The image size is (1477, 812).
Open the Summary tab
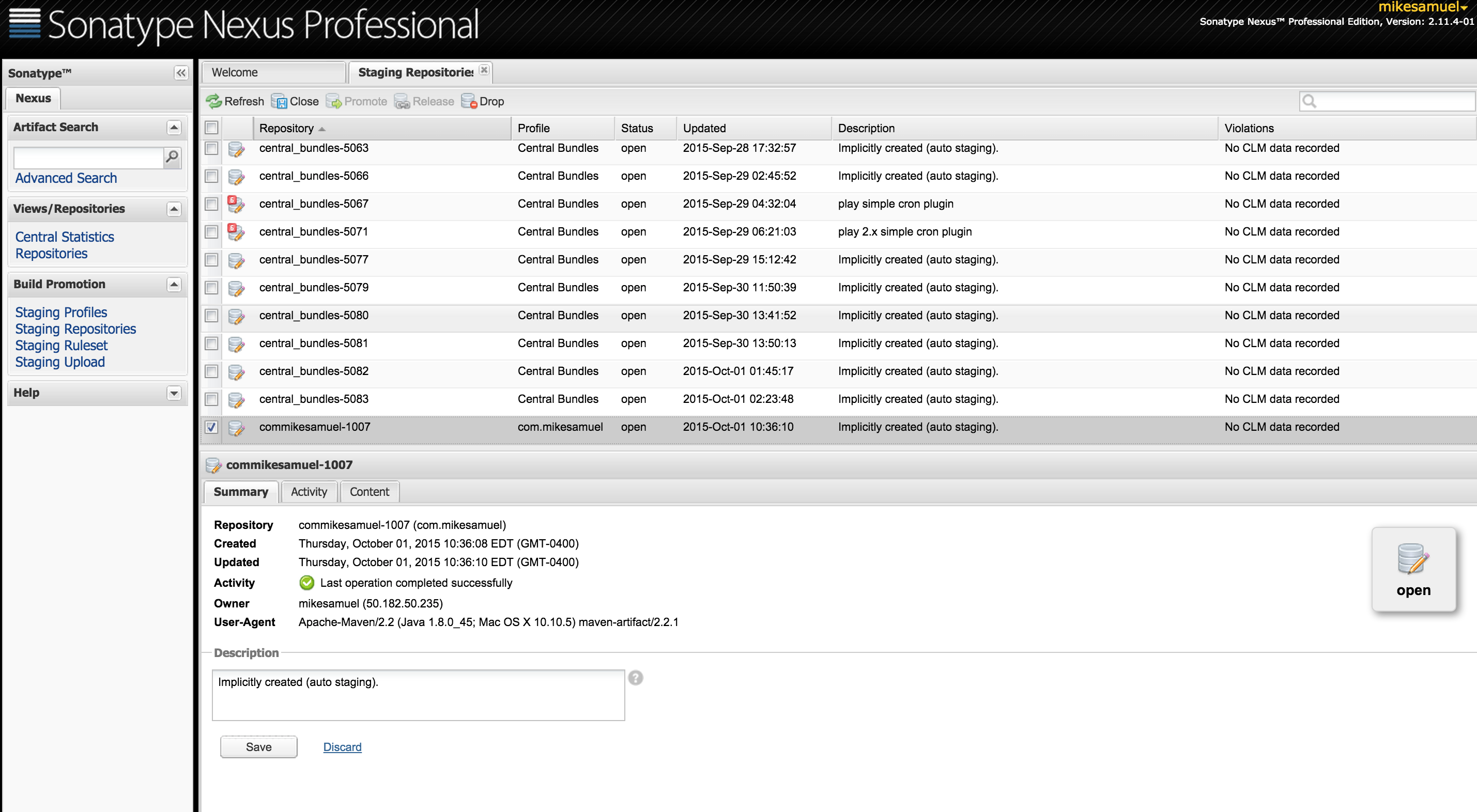click(x=241, y=492)
